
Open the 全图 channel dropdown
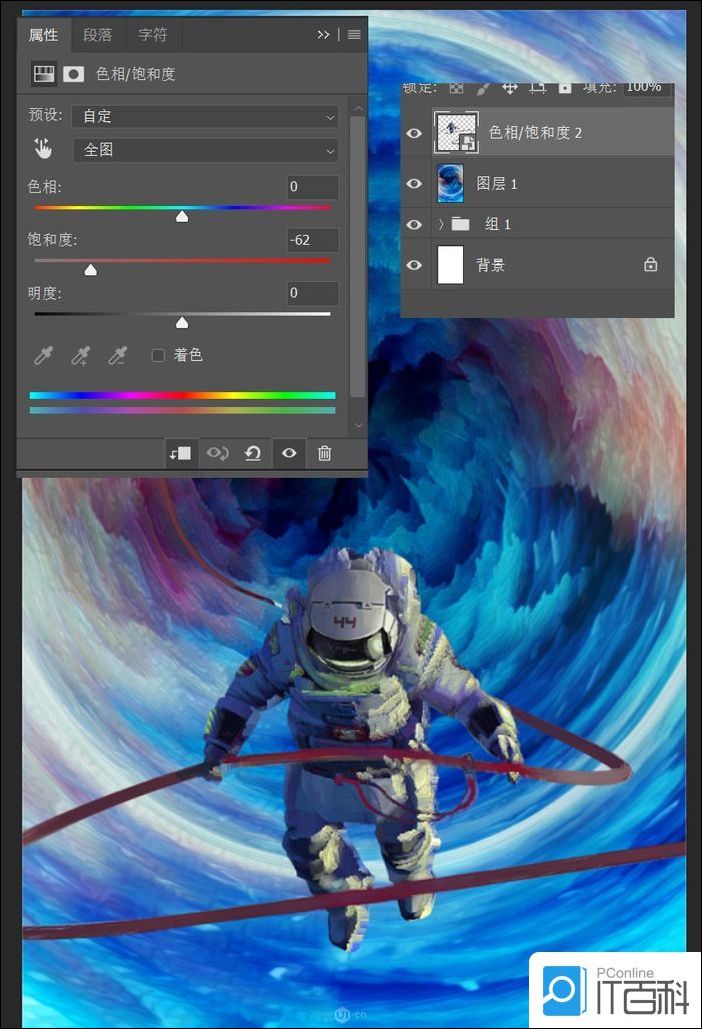[205, 150]
